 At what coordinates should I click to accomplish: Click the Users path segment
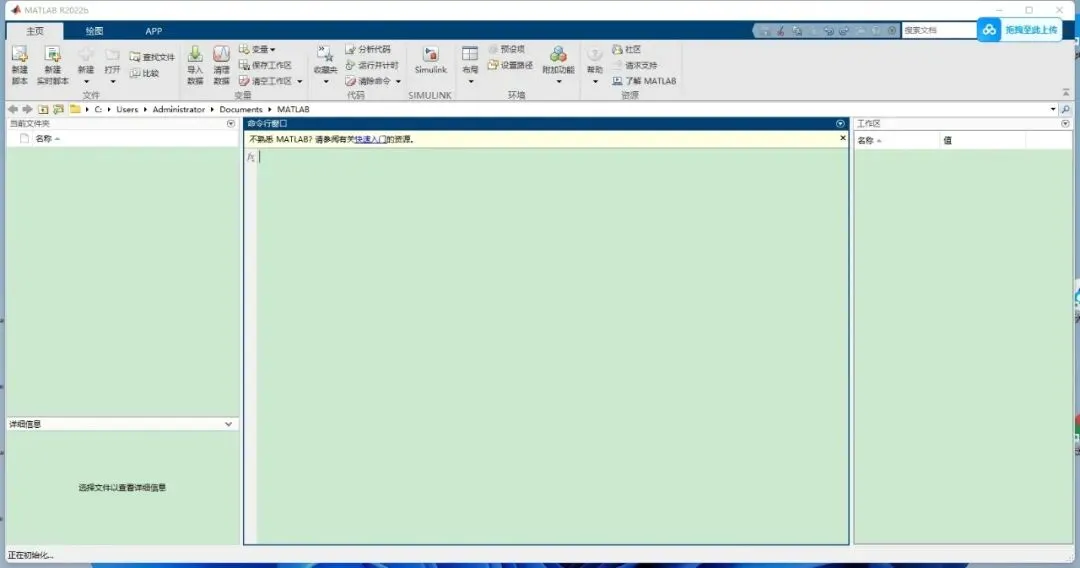127,109
